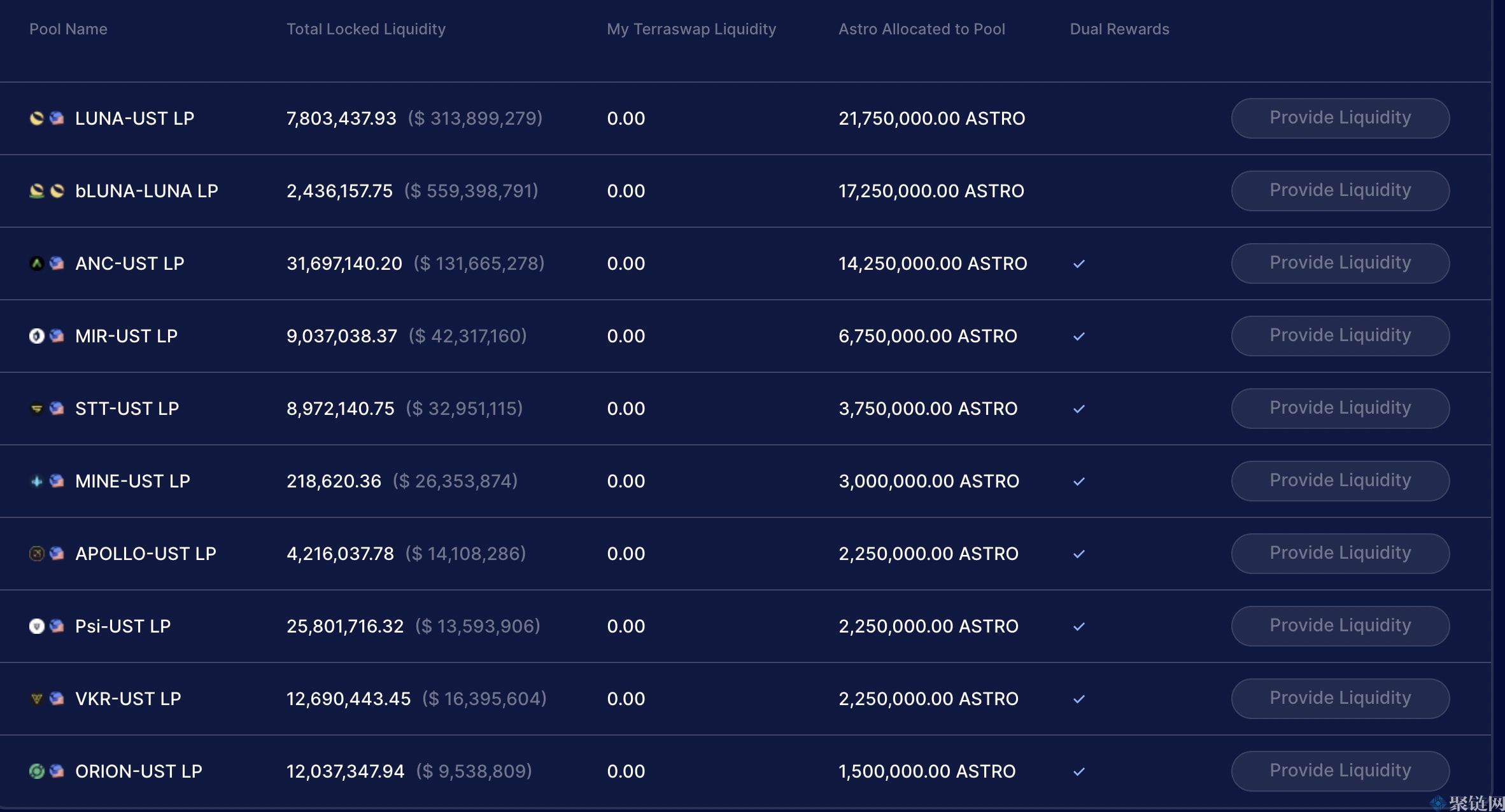The image size is (1505, 812).
Task: Select the MIR-UST LP pool name
Action: (126, 336)
